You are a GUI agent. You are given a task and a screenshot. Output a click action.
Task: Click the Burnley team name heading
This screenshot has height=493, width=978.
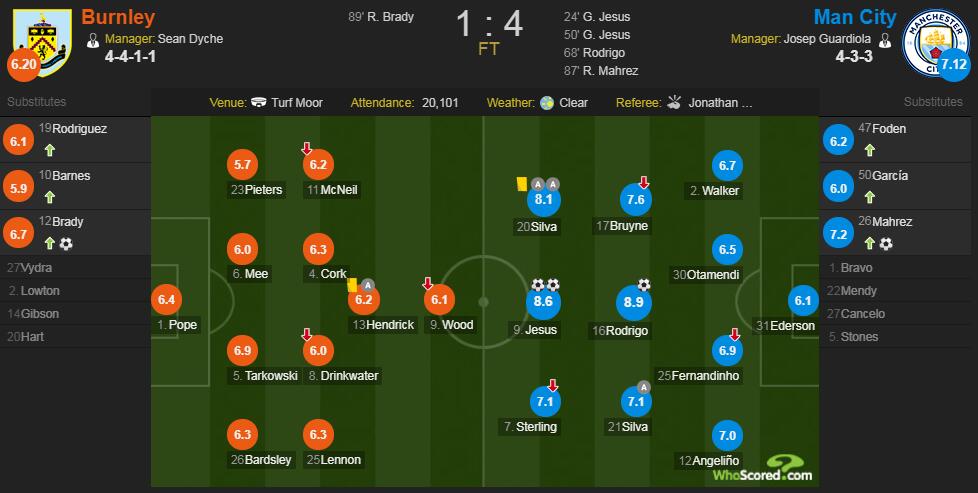tap(118, 17)
